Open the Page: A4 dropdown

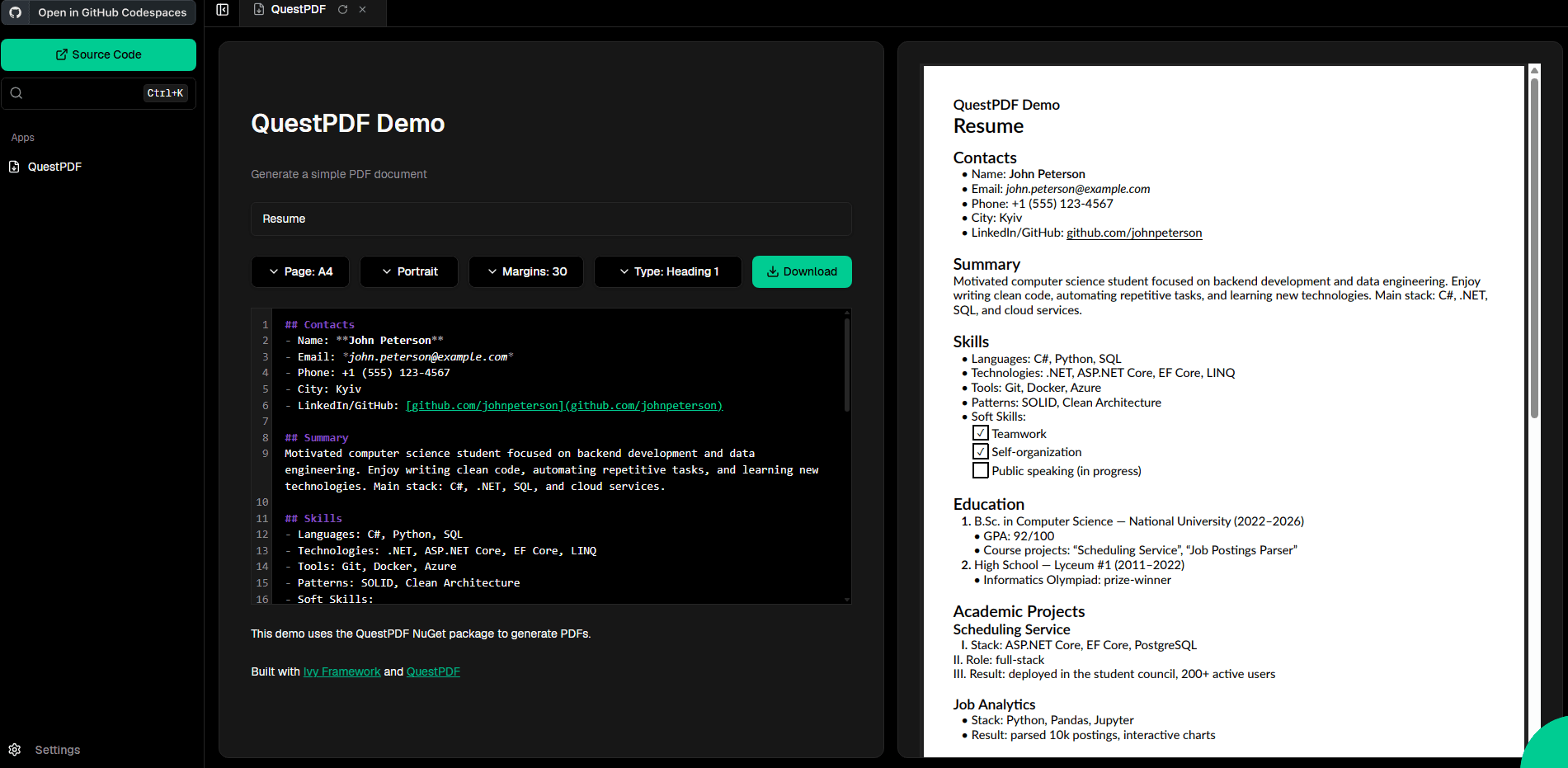300,271
